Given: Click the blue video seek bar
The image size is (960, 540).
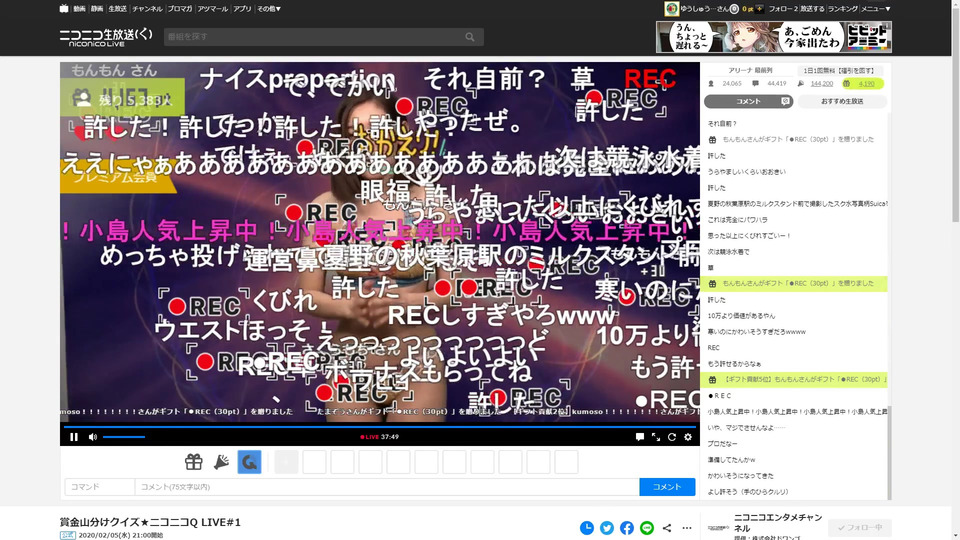Looking at the screenshot, I should pyautogui.click(x=380, y=426).
